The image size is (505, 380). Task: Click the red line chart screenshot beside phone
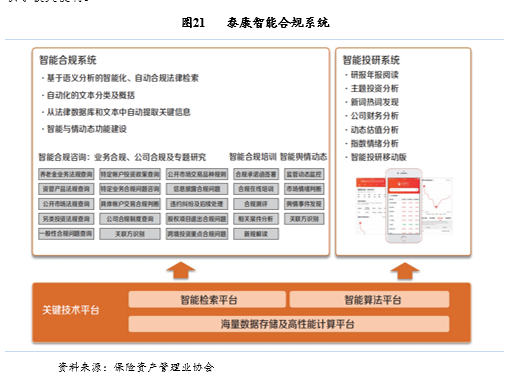437,205
